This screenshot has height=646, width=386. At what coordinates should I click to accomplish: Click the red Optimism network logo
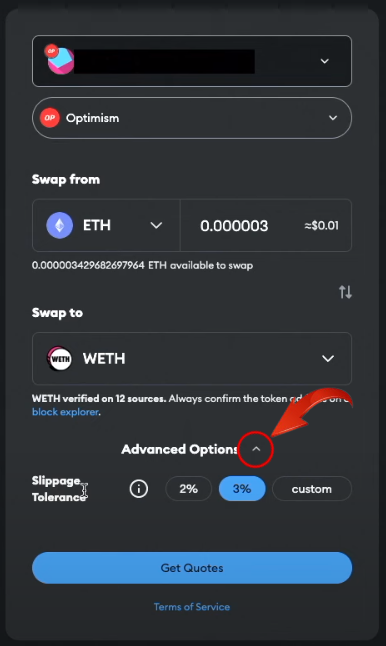(x=50, y=118)
